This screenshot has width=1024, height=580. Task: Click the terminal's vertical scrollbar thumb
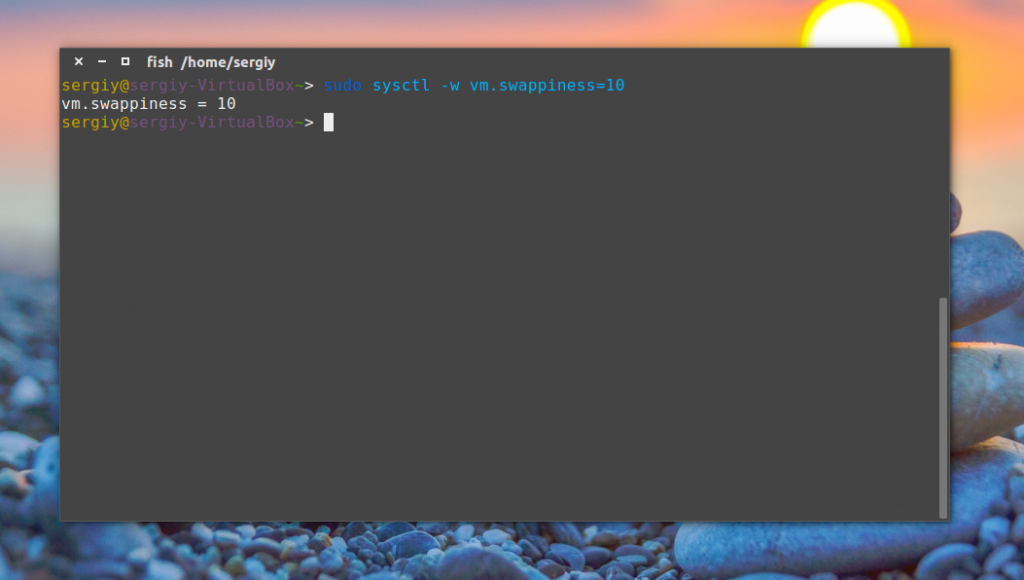click(x=942, y=408)
